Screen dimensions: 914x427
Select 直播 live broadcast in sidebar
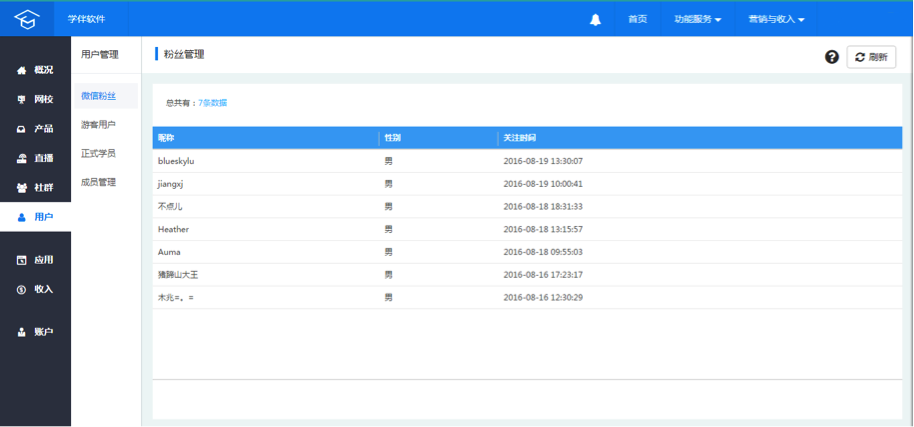click(35, 158)
